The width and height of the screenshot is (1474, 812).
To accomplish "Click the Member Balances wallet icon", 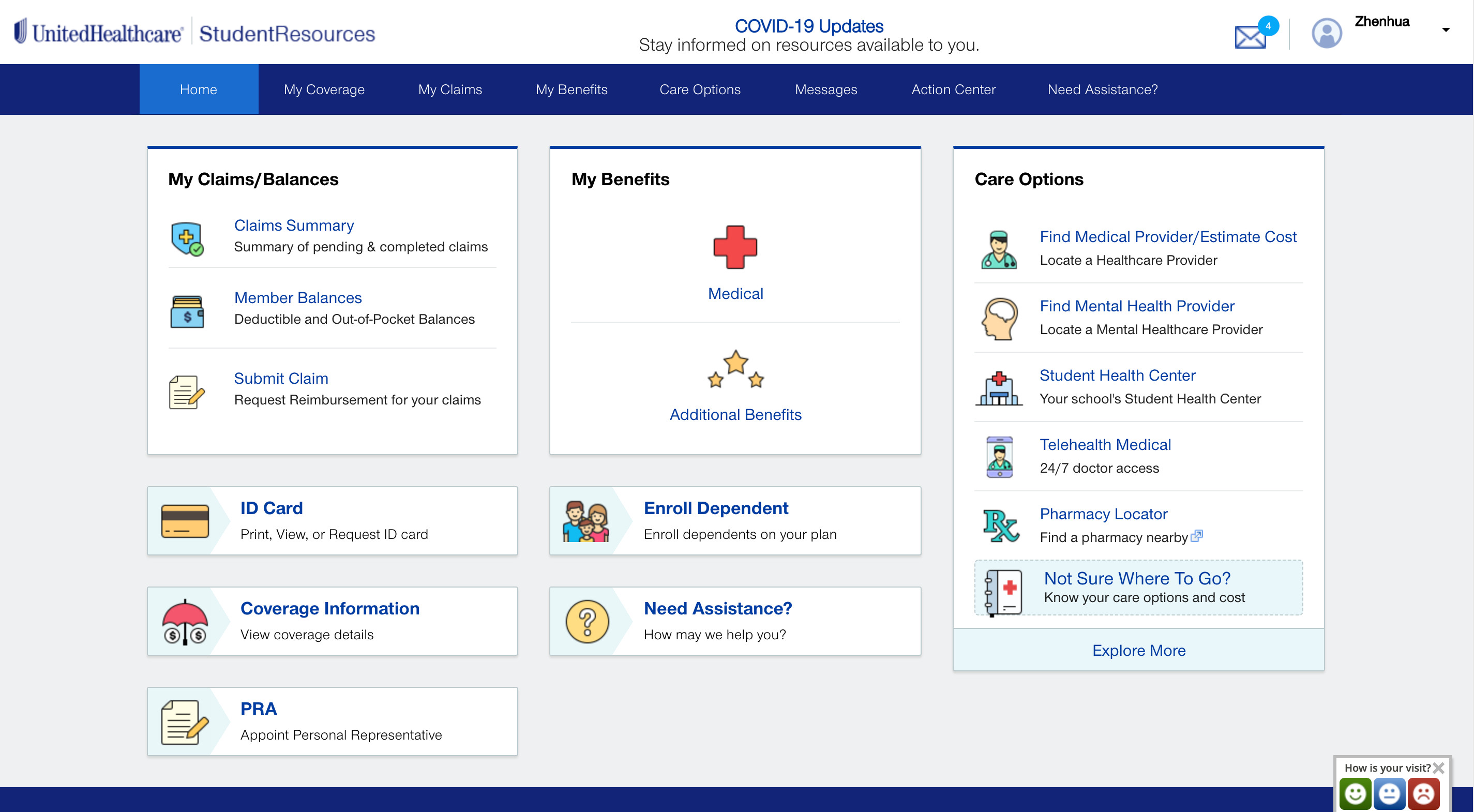I will [x=187, y=311].
